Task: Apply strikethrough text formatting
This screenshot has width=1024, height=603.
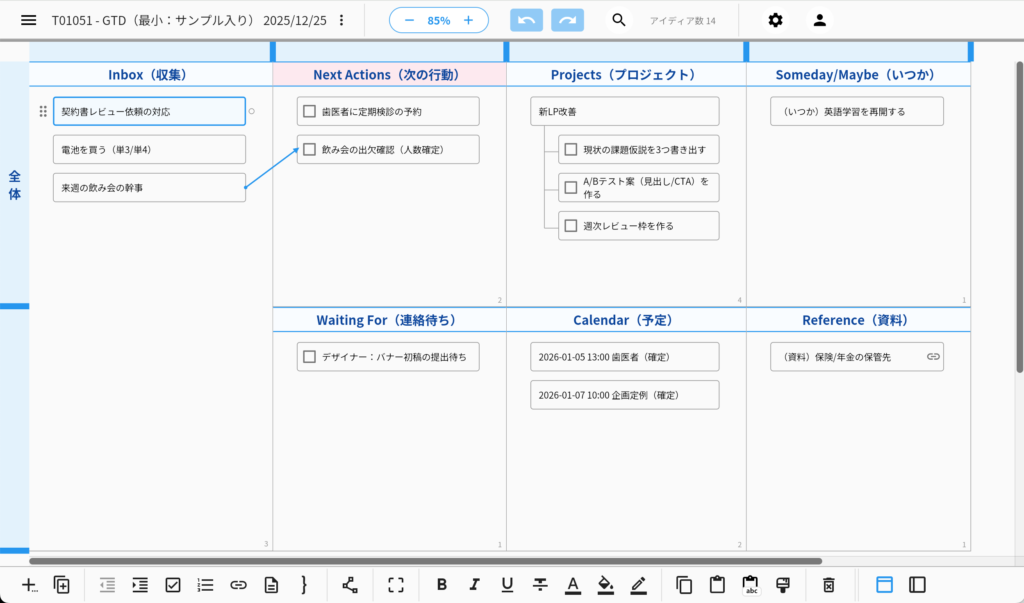Action: 540,585
